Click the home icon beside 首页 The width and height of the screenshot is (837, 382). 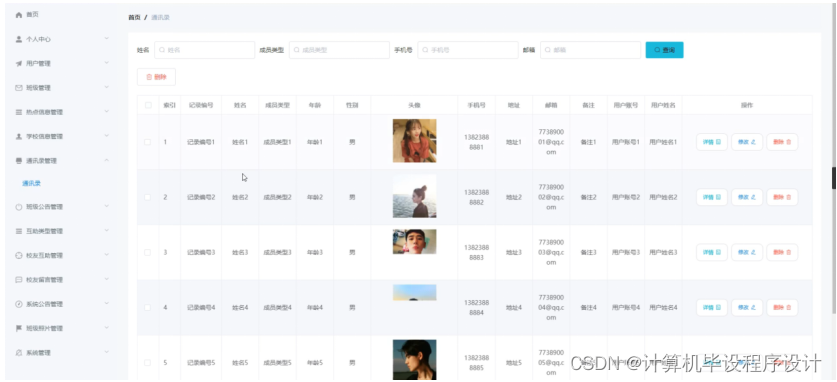pyautogui.click(x=19, y=15)
